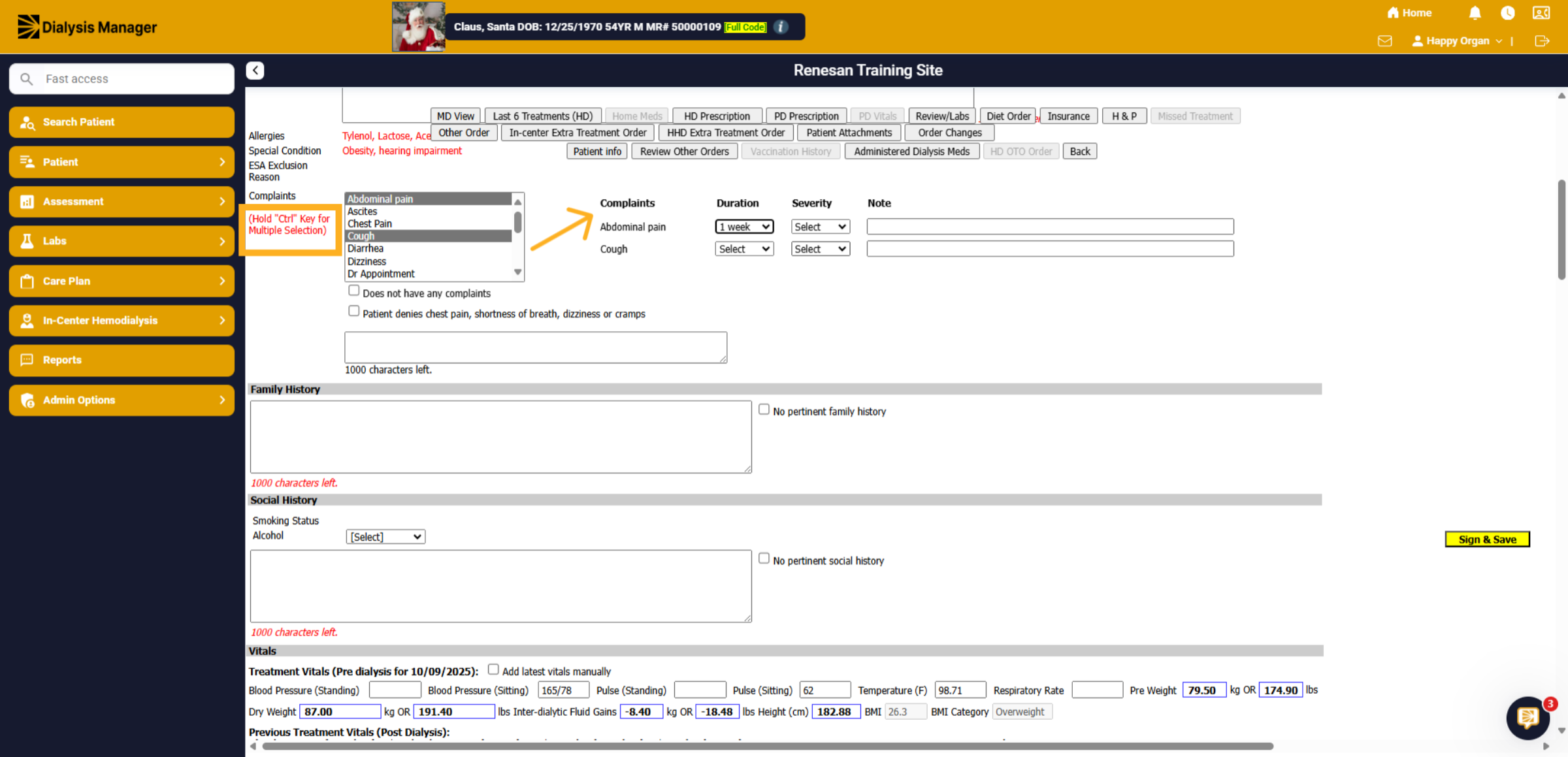Enable 'Add latest vitals manually' checkbox
The image size is (1568, 757).
[493, 669]
